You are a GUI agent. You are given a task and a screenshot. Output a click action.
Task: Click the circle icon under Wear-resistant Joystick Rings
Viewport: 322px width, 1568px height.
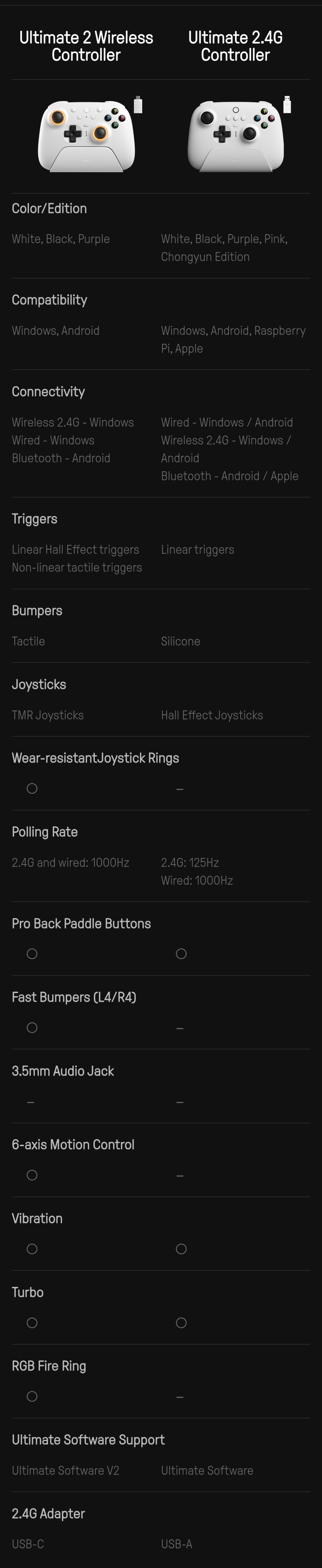pos(32,788)
